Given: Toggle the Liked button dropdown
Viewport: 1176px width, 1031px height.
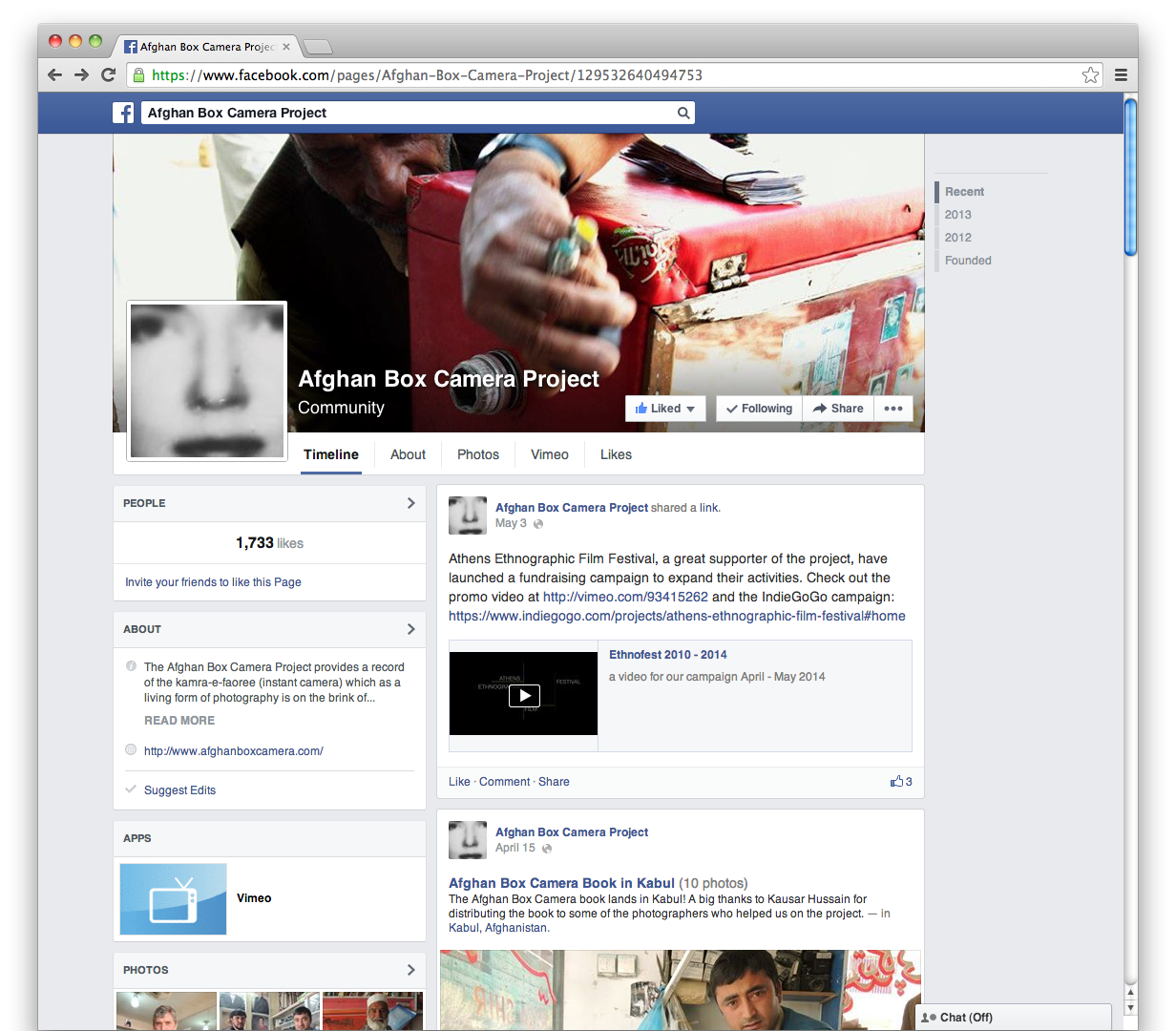Looking at the screenshot, I should pyautogui.click(x=665, y=408).
